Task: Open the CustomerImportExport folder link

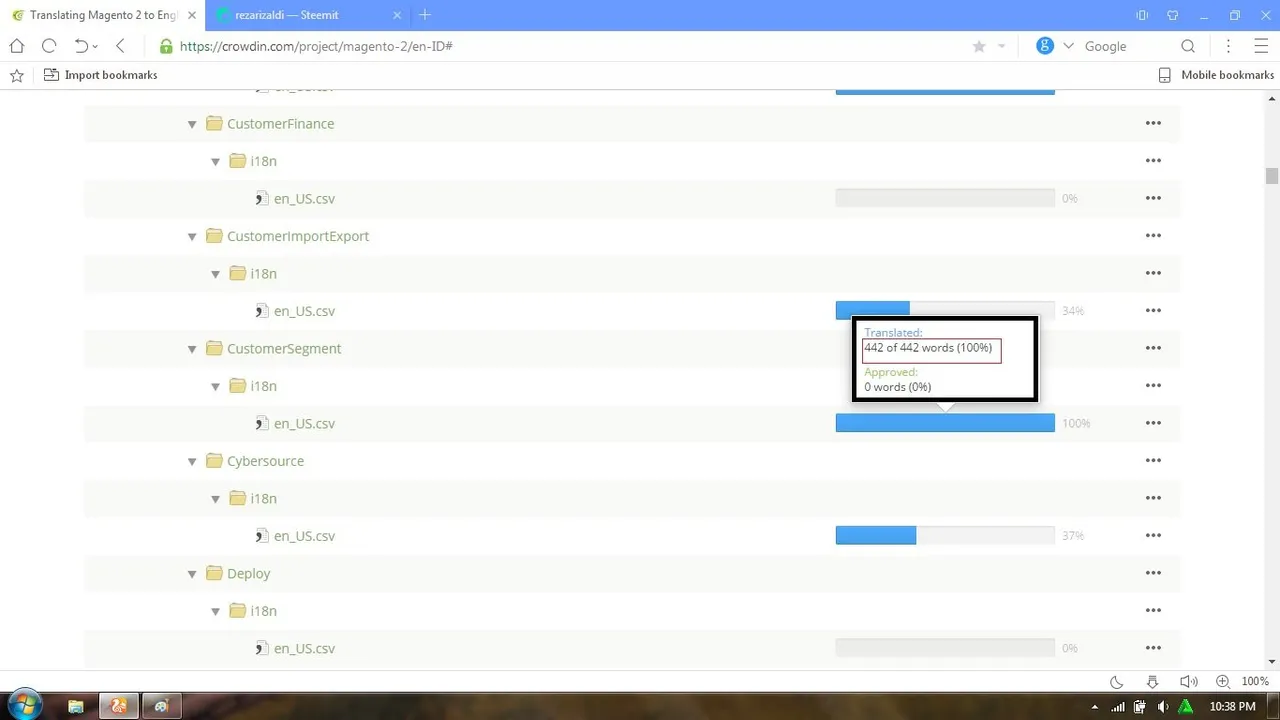Action: click(x=298, y=236)
